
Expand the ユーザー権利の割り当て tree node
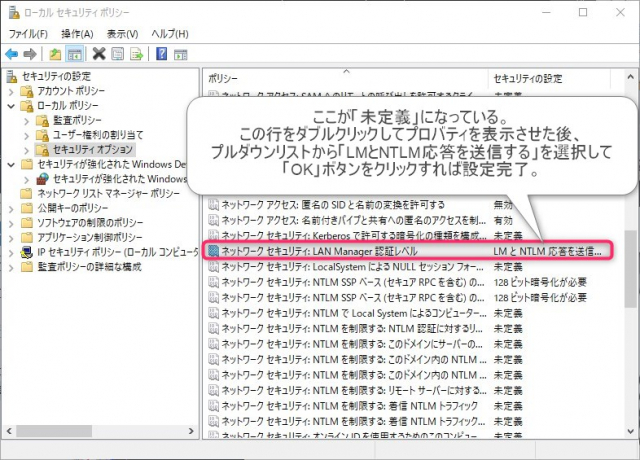[x=27, y=136]
